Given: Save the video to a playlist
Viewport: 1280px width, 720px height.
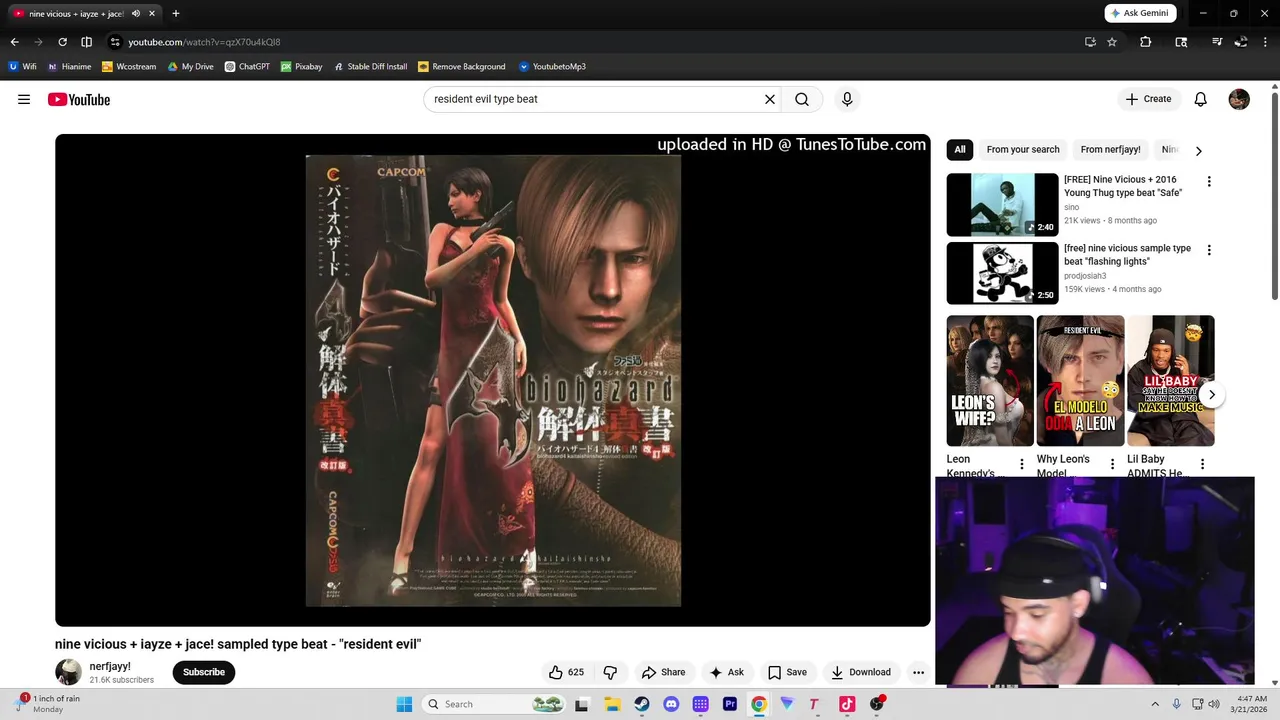Looking at the screenshot, I should point(787,672).
